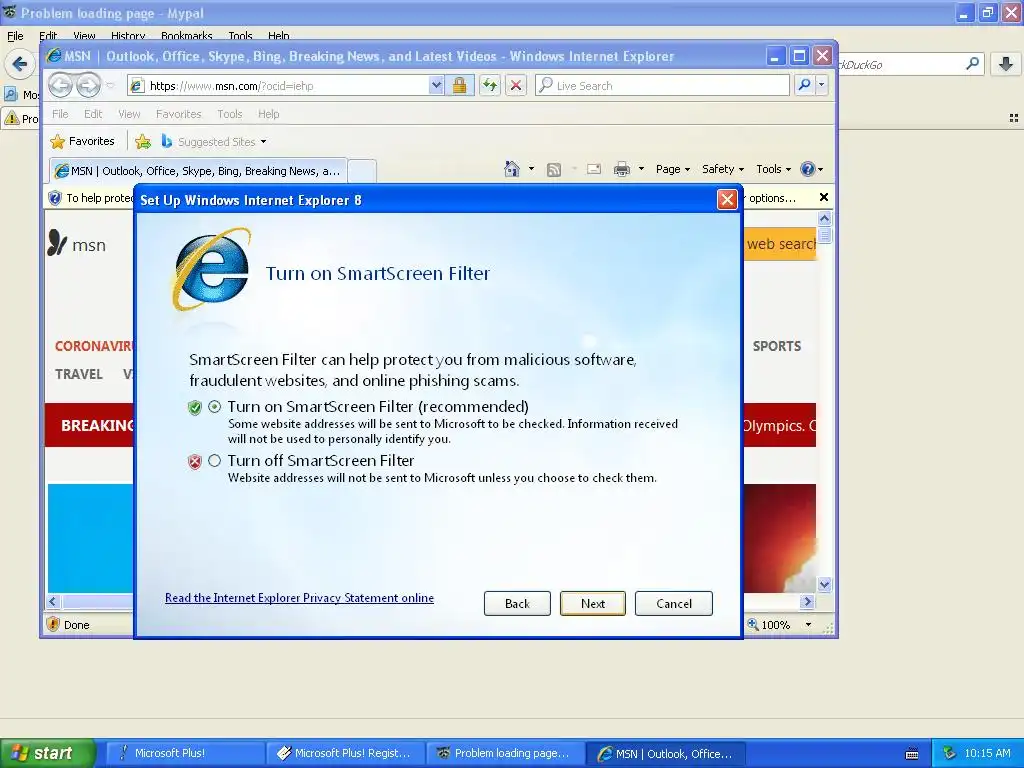The height and width of the screenshot is (768, 1024).
Task: Open IE Tools menu in menu bar
Action: (229, 114)
